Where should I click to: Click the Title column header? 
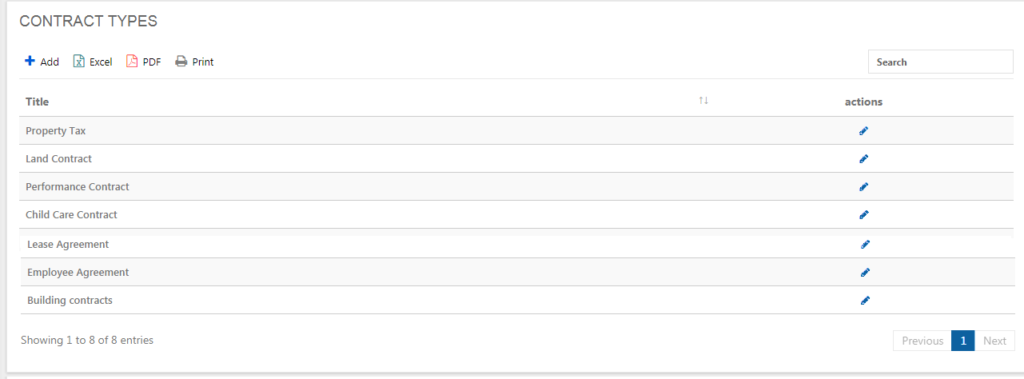(x=37, y=102)
